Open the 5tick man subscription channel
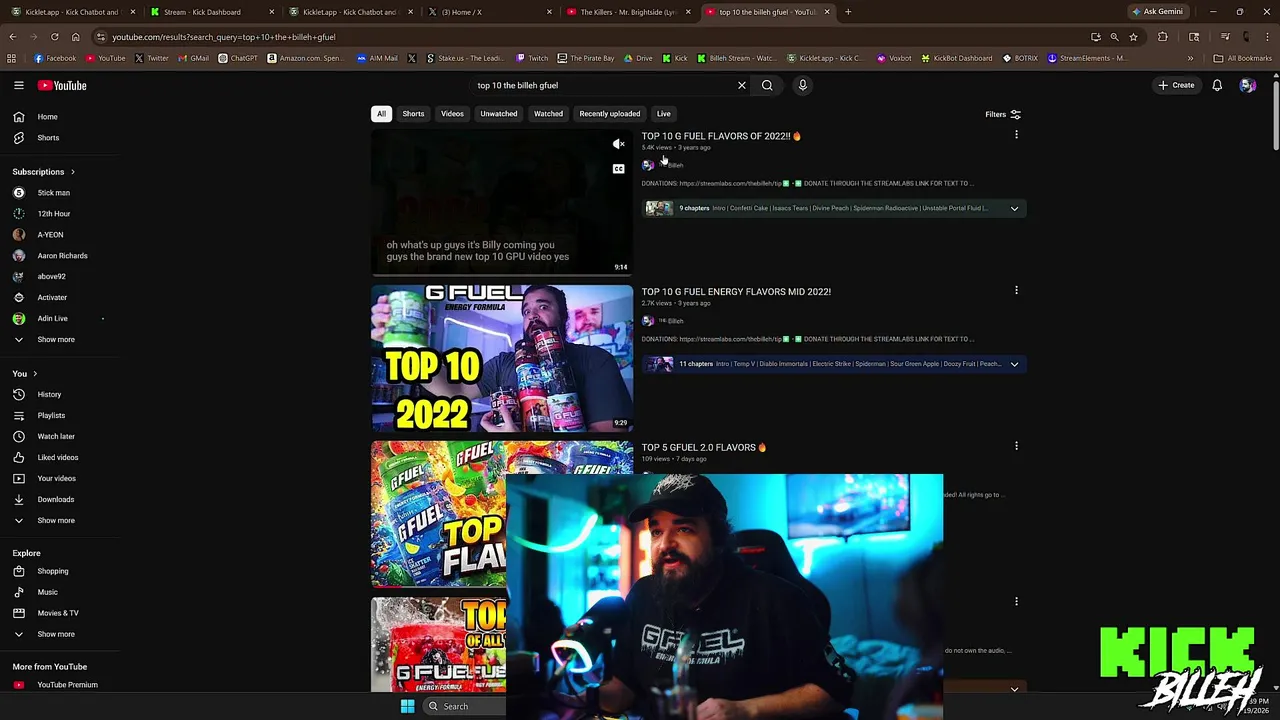The width and height of the screenshot is (1280, 720). tap(54, 193)
